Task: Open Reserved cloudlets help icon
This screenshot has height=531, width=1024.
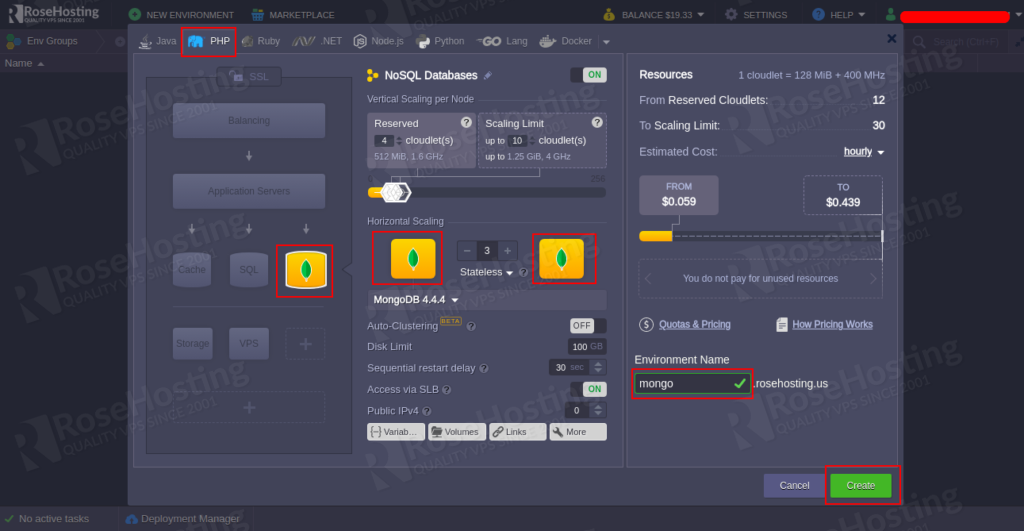Action: click(466, 122)
